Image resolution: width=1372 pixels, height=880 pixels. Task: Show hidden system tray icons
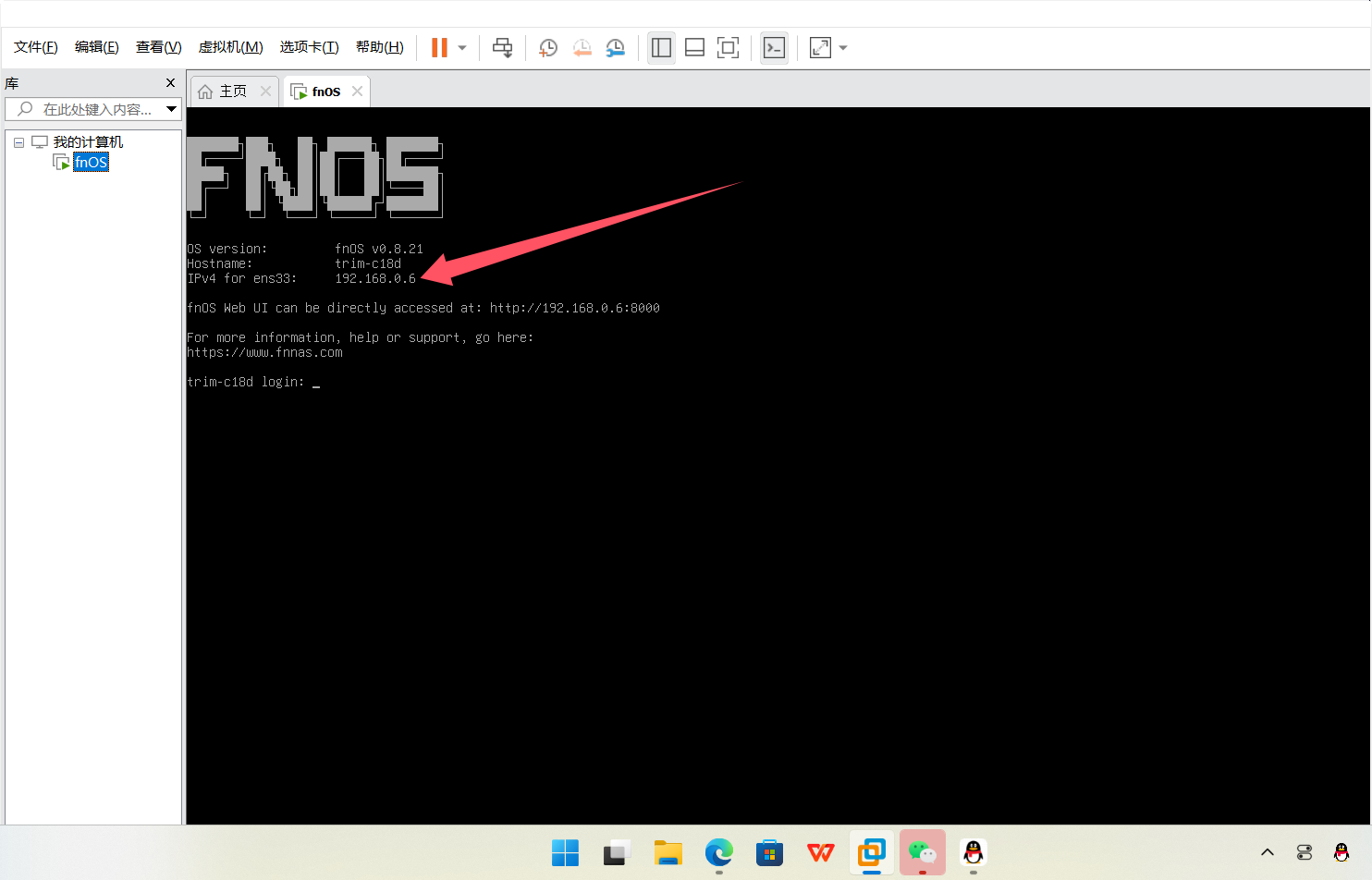pyautogui.click(x=1268, y=852)
